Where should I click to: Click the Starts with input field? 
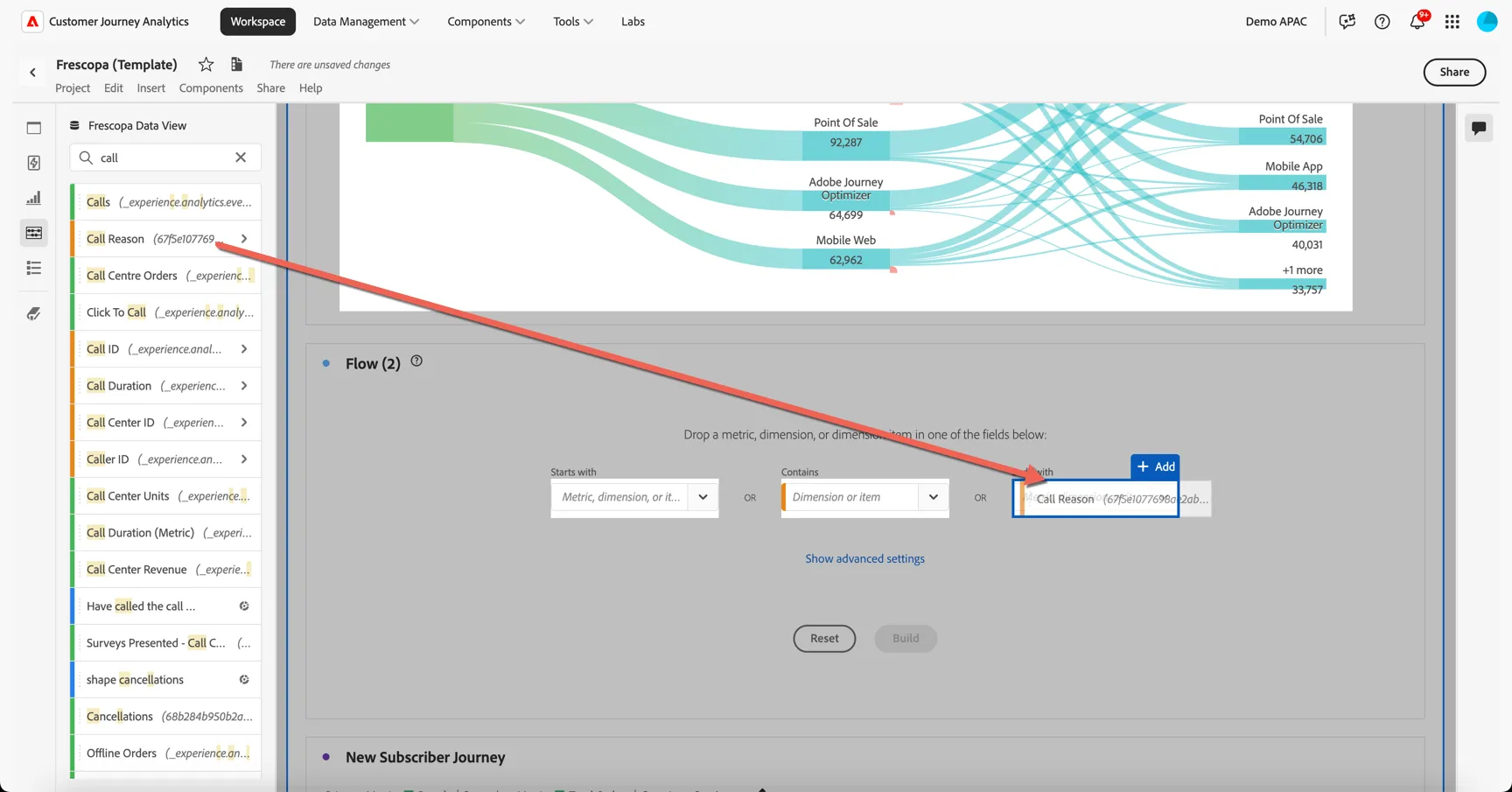619,497
